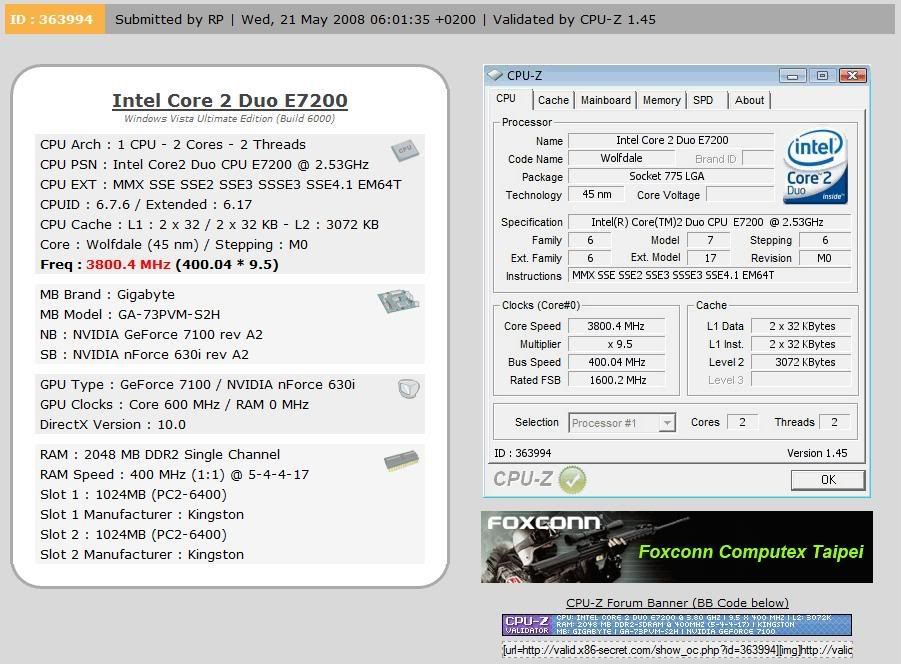Click the Cores count field
This screenshot has width=901, height=664.
(742, 422)
